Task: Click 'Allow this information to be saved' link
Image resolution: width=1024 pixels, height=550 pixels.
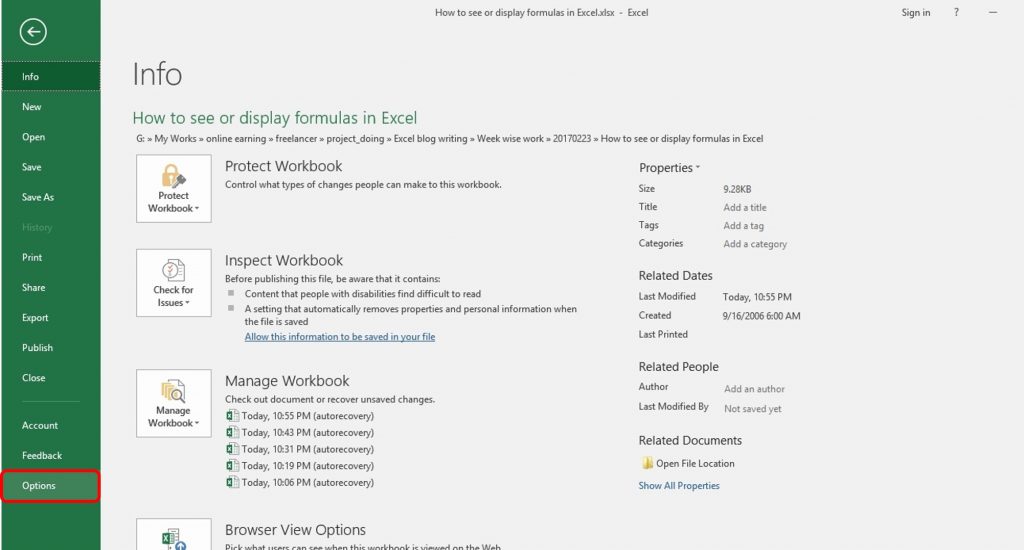Action: tap(340, 337)
